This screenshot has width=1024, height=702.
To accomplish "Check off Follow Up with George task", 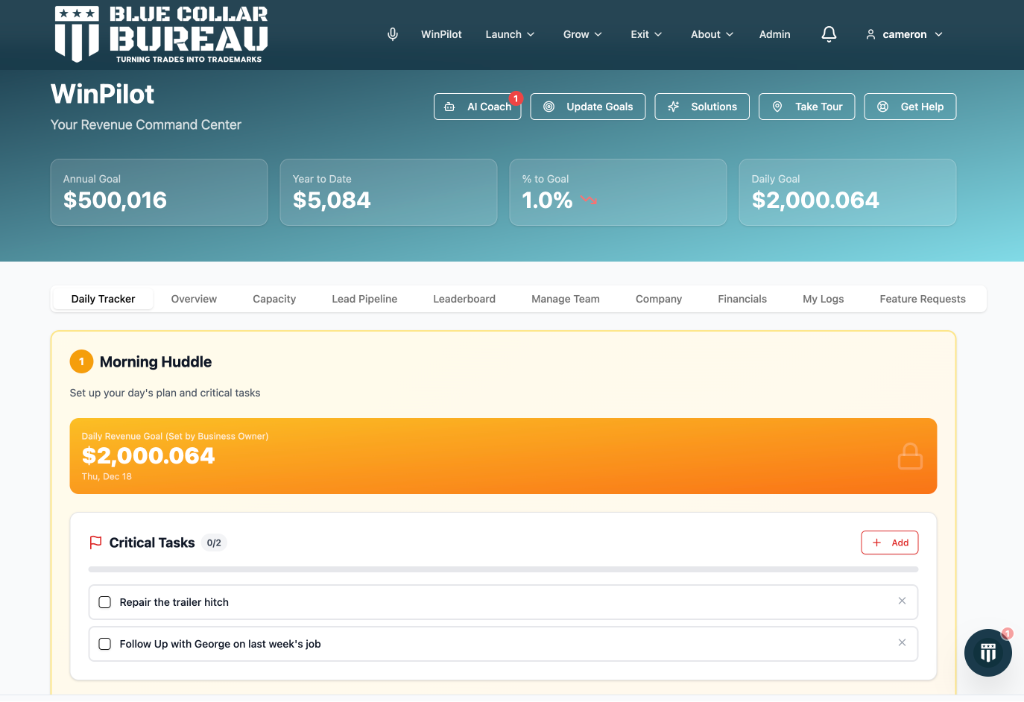I will (x=104, y=644).
